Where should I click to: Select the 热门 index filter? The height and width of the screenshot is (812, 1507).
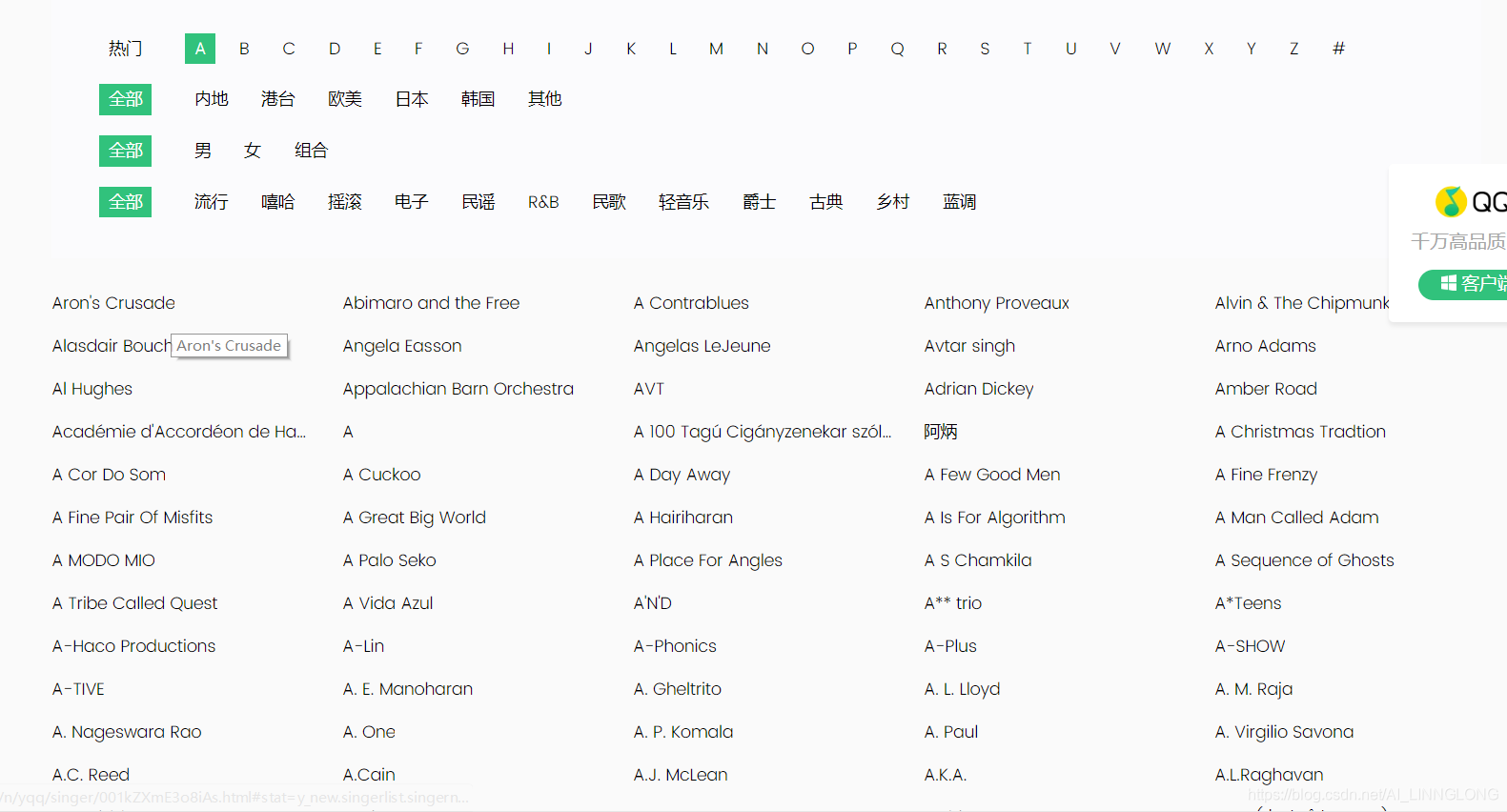pyautogui.click(x=125, y=49)
